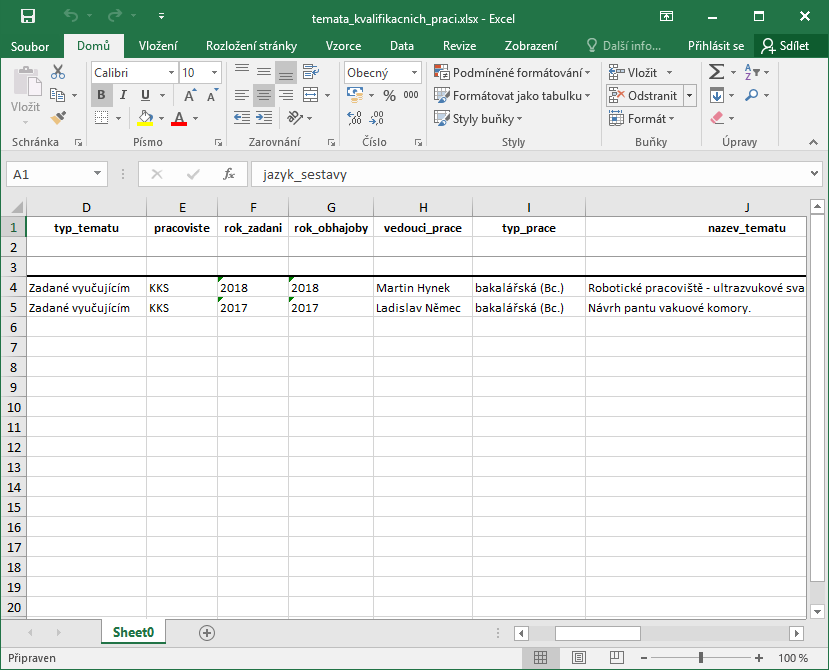Save the workbook with the floppy disk icon

pyautogui.click(x=27, y=16)
